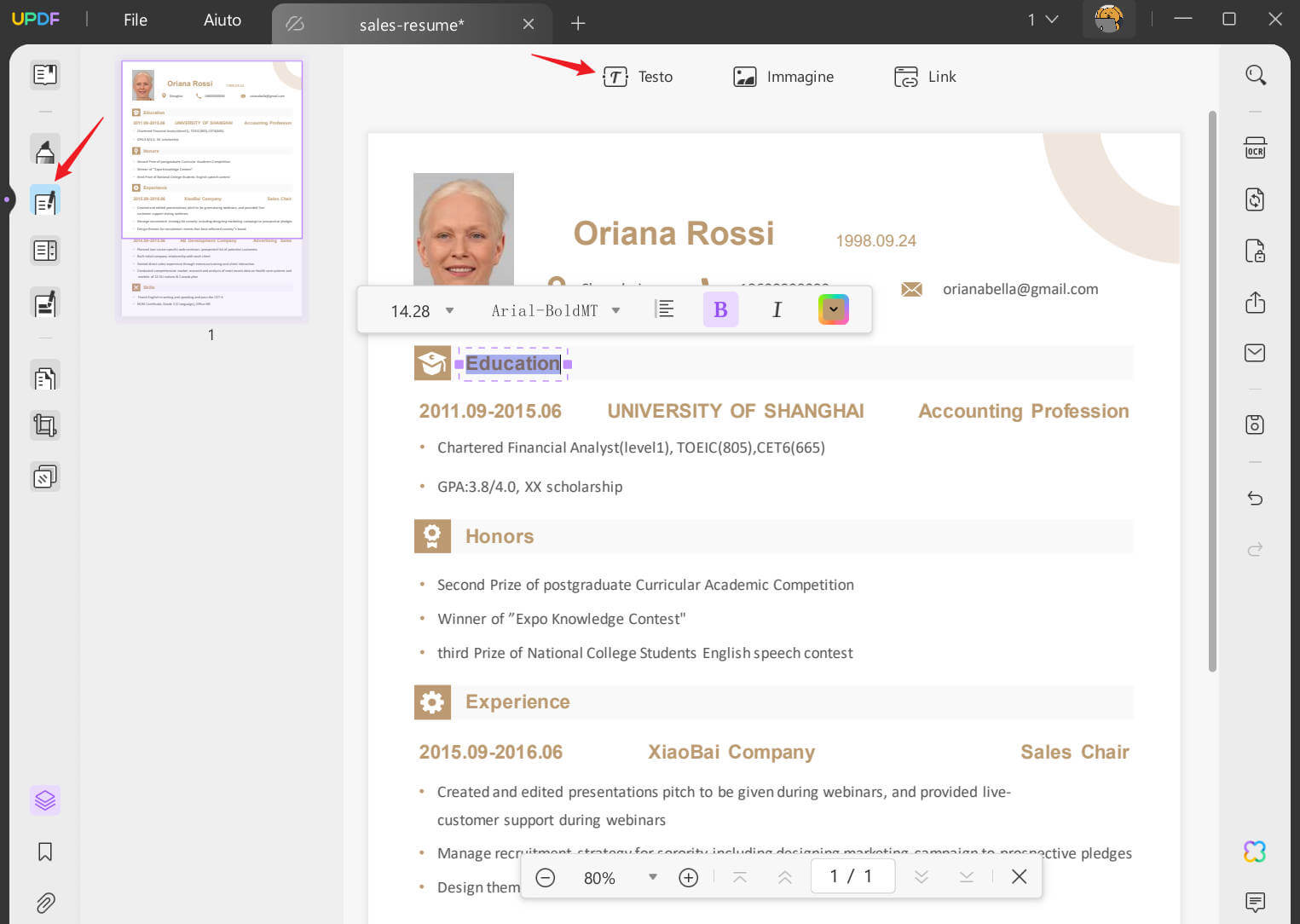Open the Organize Pages tool
This screenshot has width=1300, height=924.
(x=45, y=377)
